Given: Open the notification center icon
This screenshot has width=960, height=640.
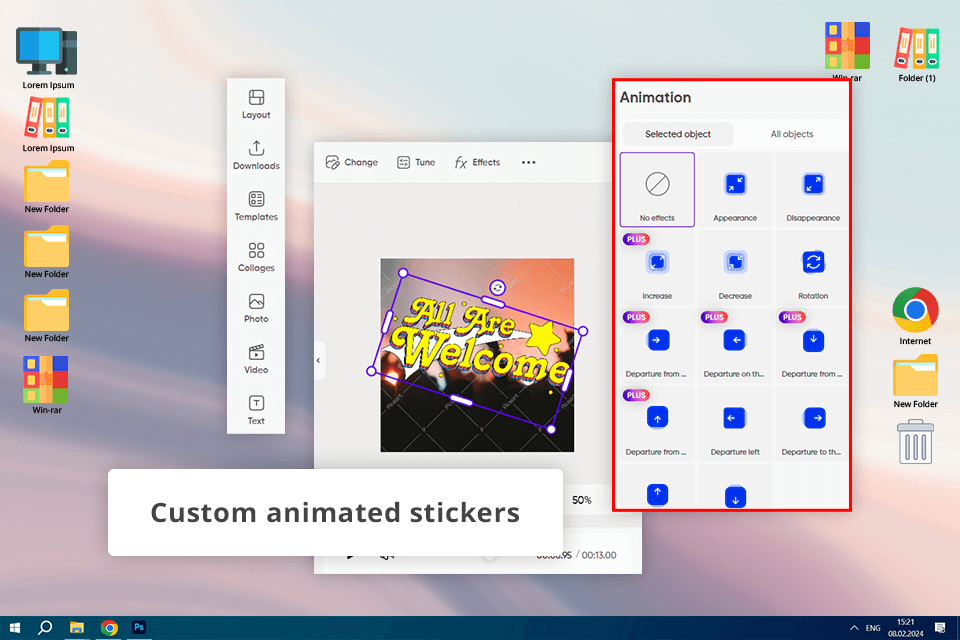Looking at the screenshot, I should coord(940,628).
